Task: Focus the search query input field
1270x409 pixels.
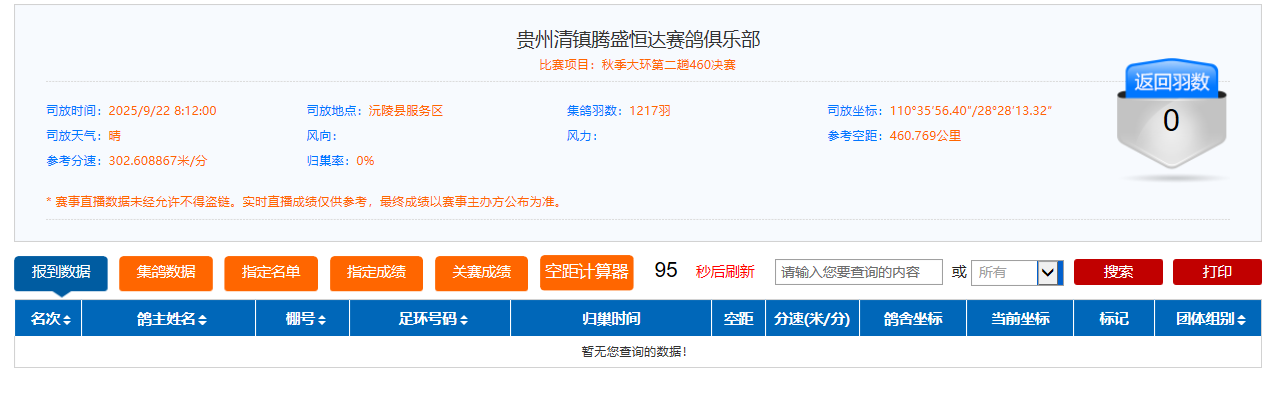Action: (858, 272)
